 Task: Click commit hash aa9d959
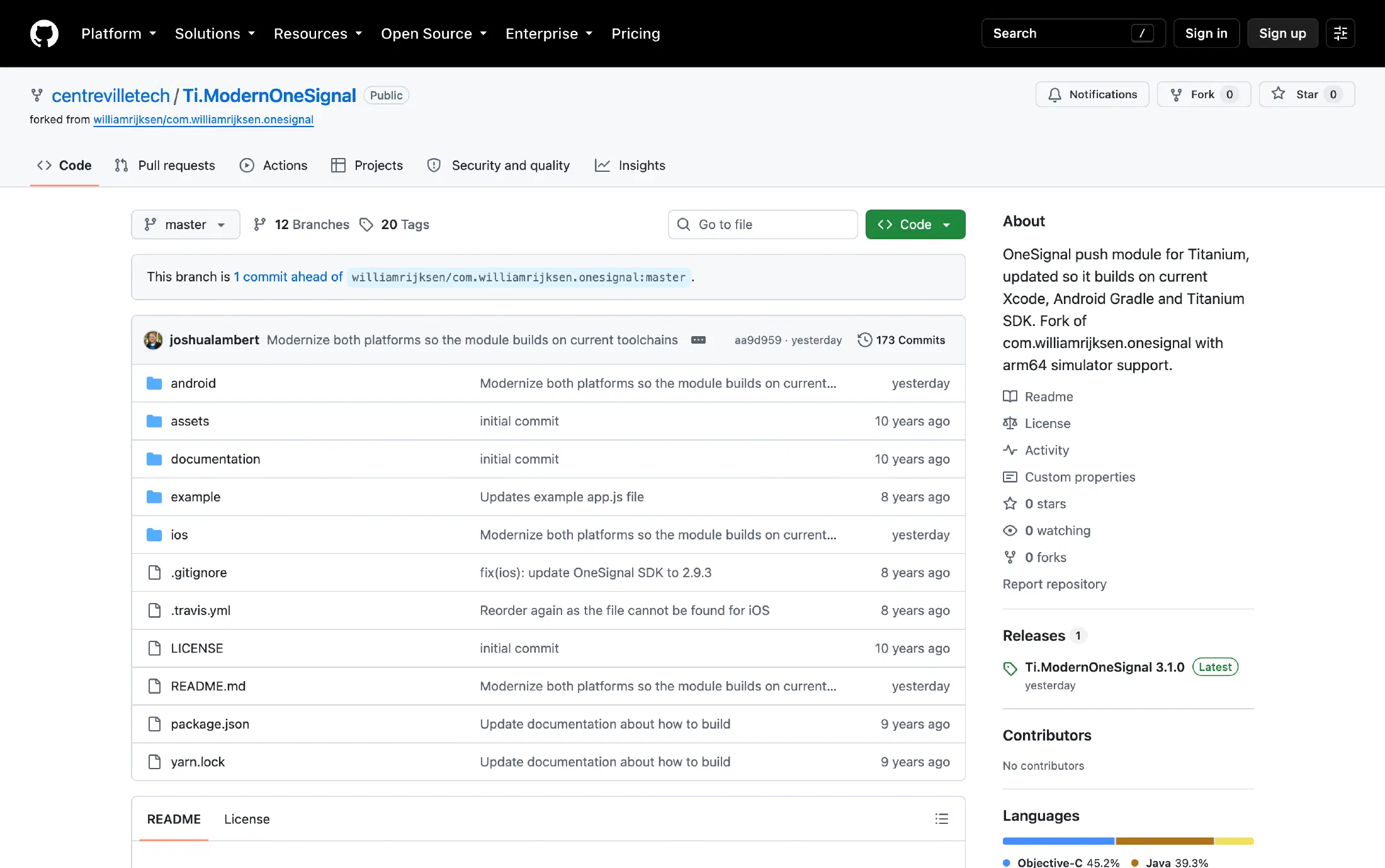(x=758, y=340)
